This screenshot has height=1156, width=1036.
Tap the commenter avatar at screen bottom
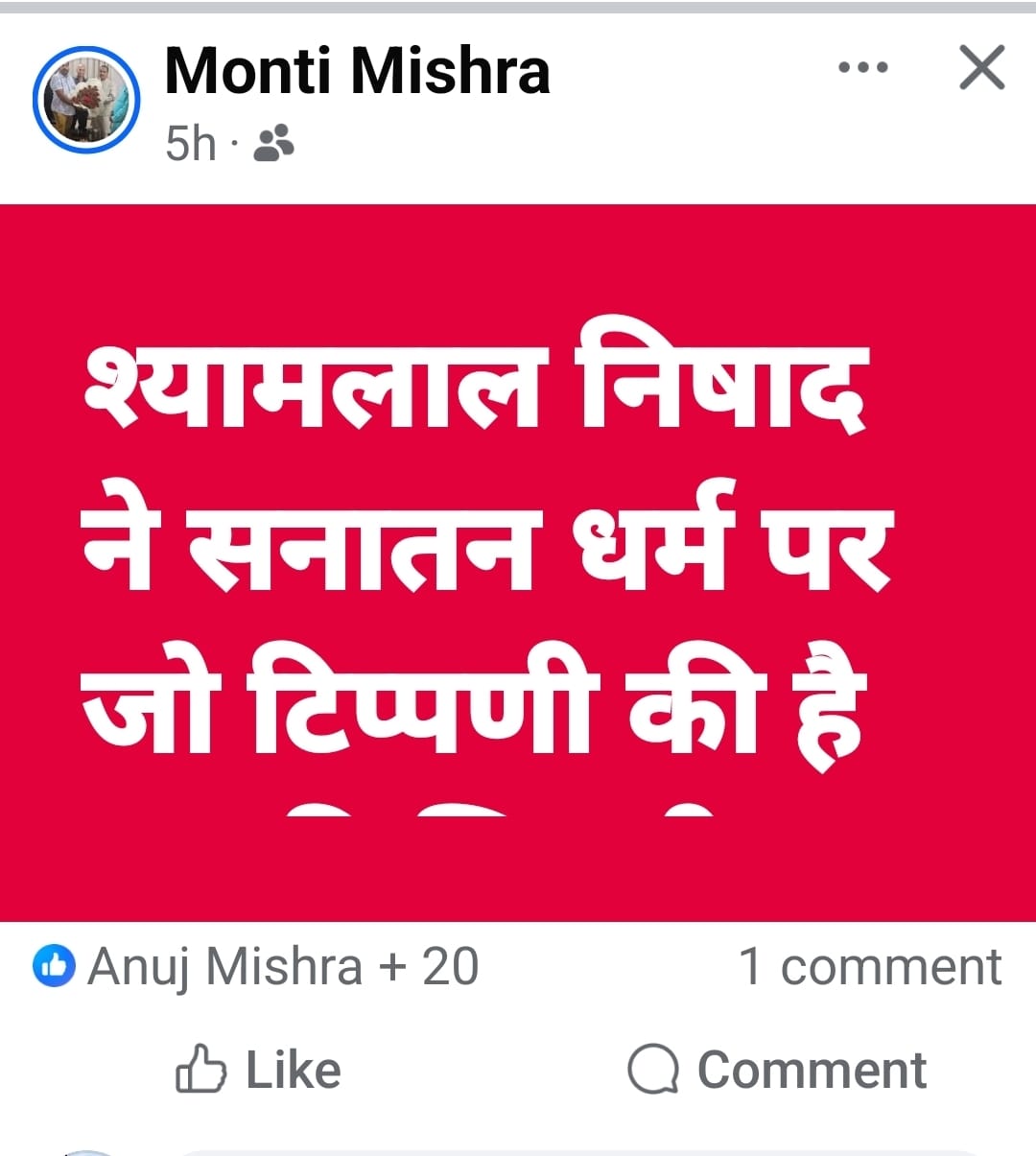pyautogui.click(x=88, y=1152)
